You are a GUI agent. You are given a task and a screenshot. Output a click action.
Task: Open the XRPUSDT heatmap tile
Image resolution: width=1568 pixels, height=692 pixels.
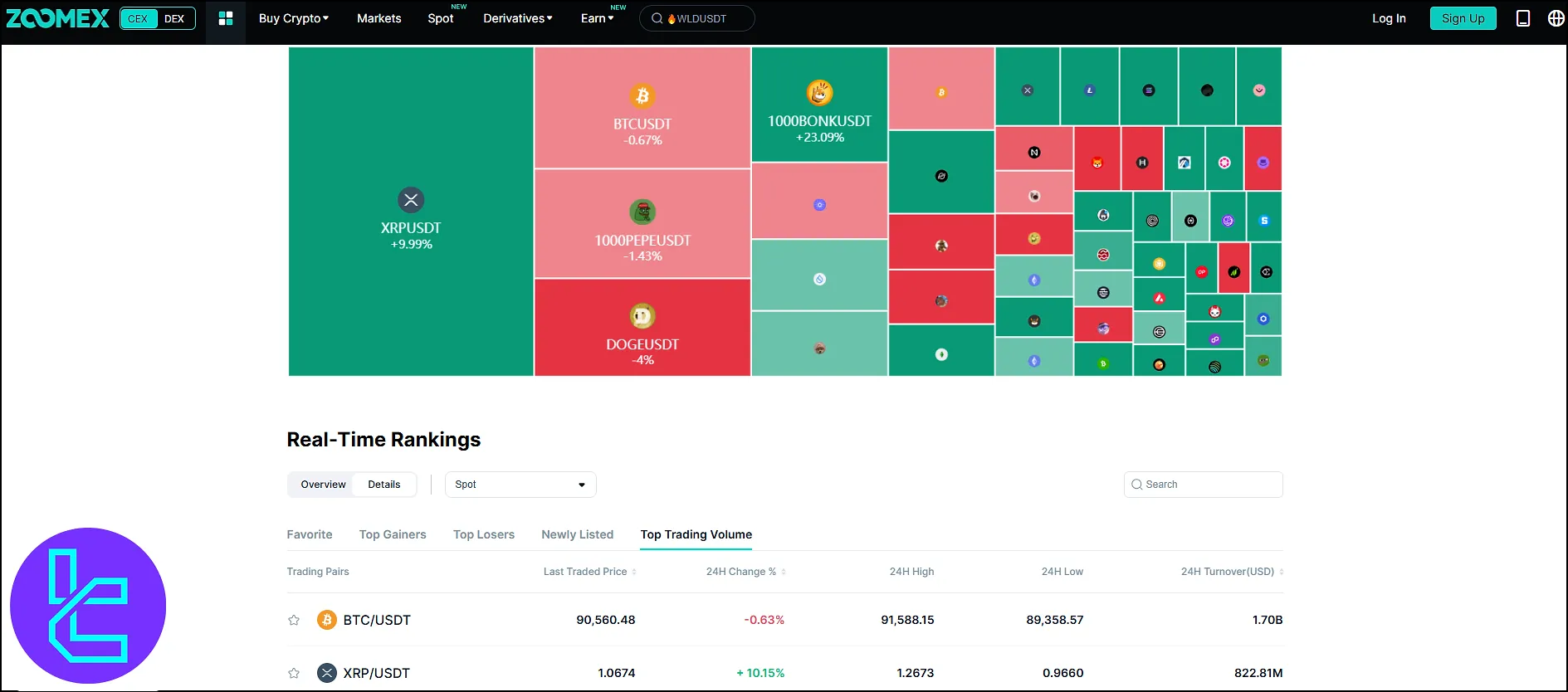click(411, 212)
